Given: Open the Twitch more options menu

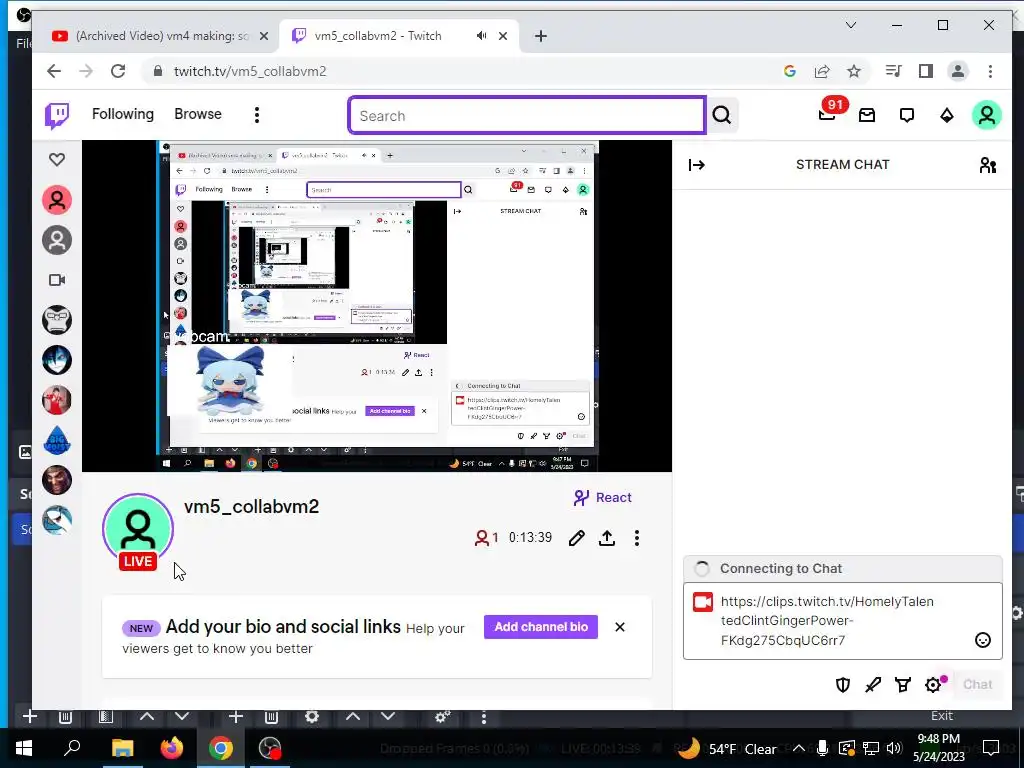Looking at the screenshot, I should coord(257,115).
